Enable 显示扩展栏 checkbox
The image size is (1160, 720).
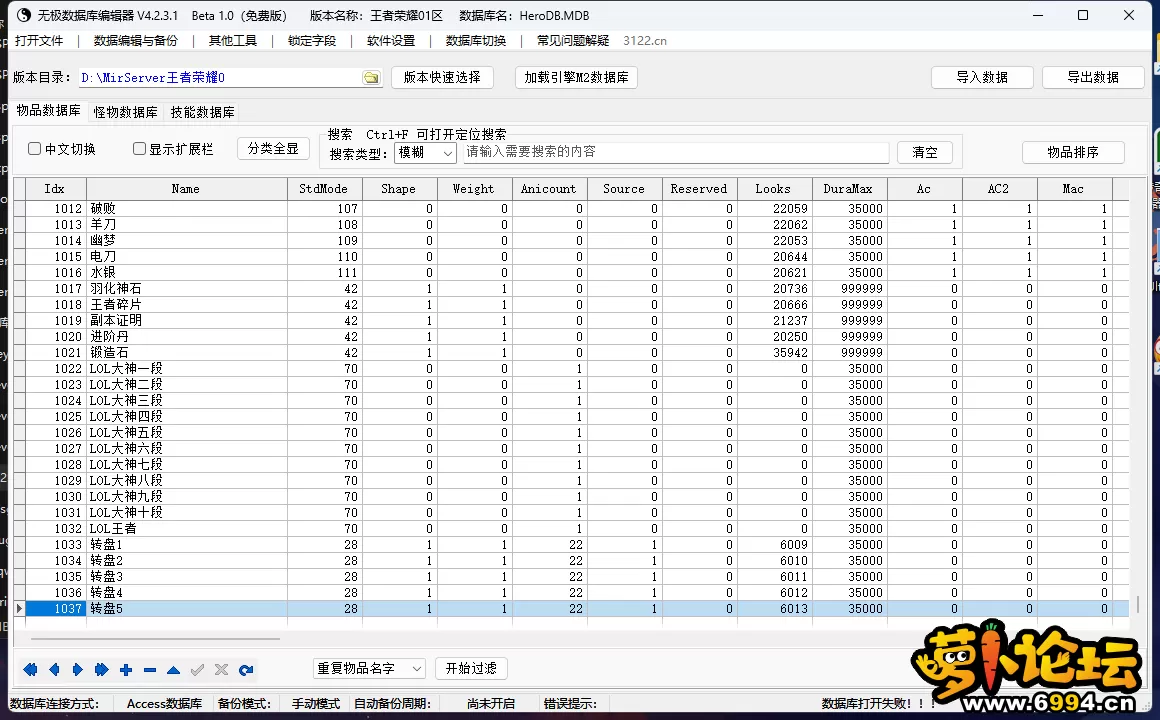click(x=139, y=149)
